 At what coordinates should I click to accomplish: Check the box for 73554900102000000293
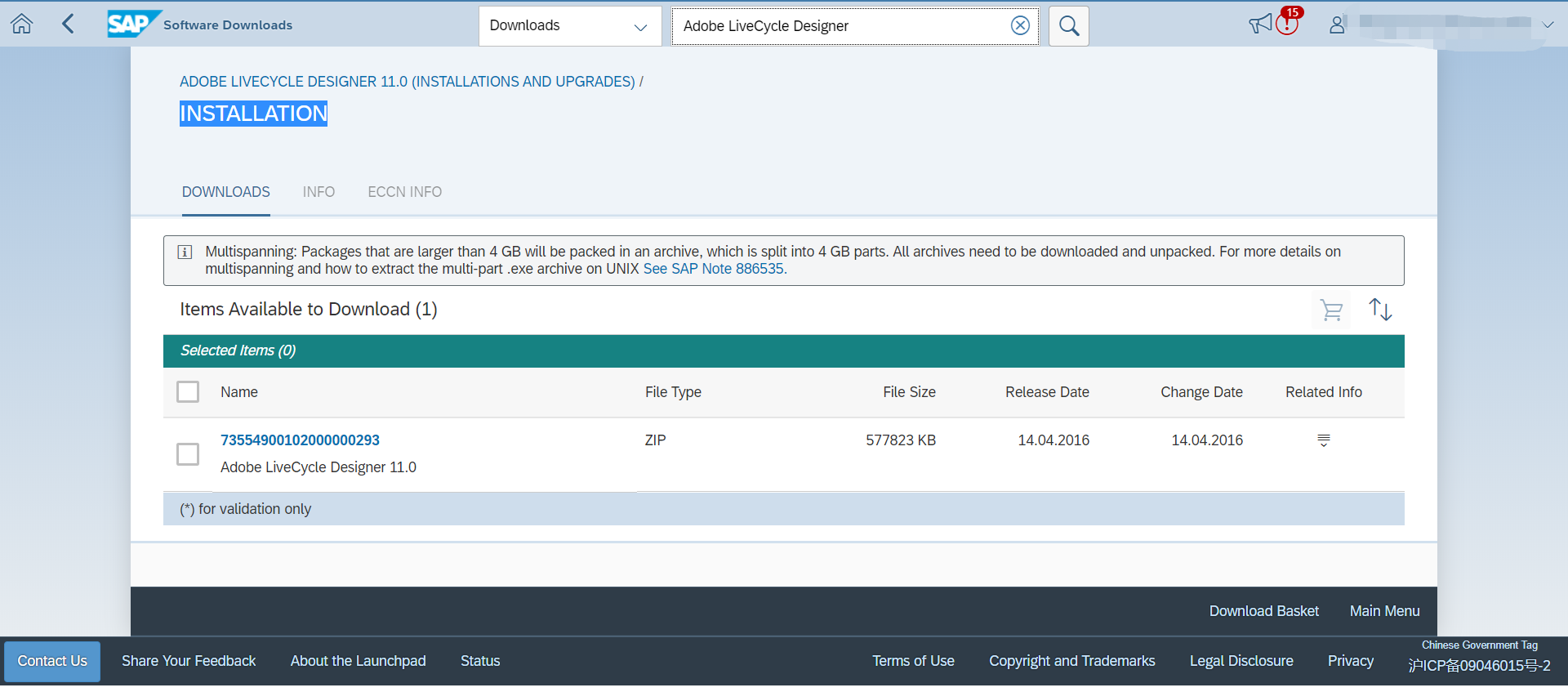(x=188, y=454)
